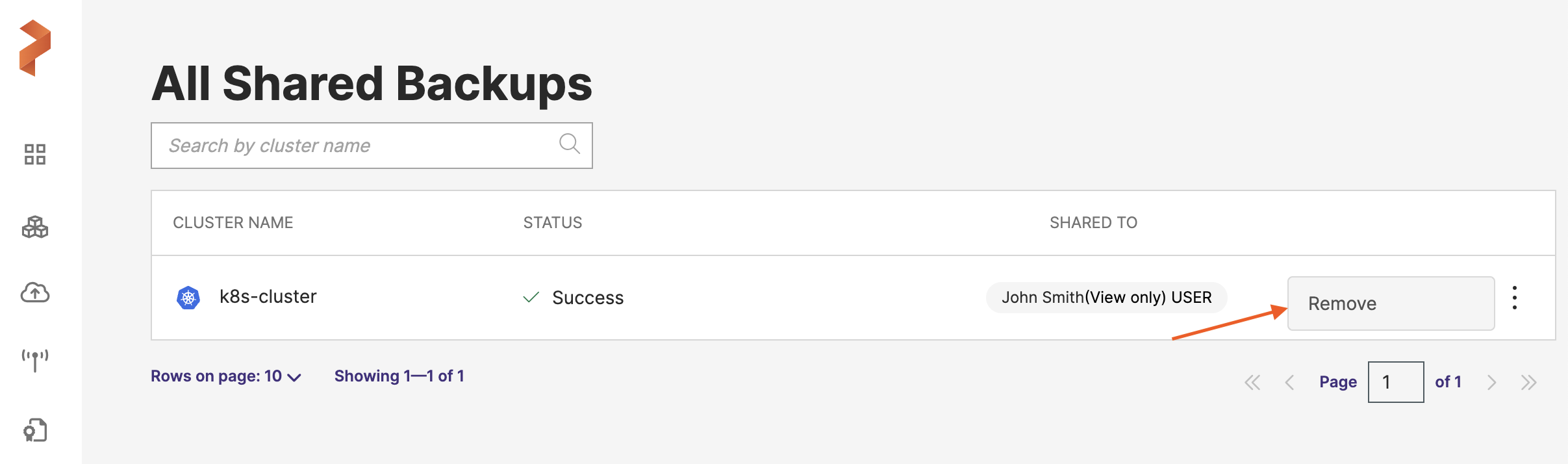The height and width of the screenshot is (464, 1568).
Task: Click the Portworx logo in the sidebar
Action: pyautogui.click(x=35, y=48)
